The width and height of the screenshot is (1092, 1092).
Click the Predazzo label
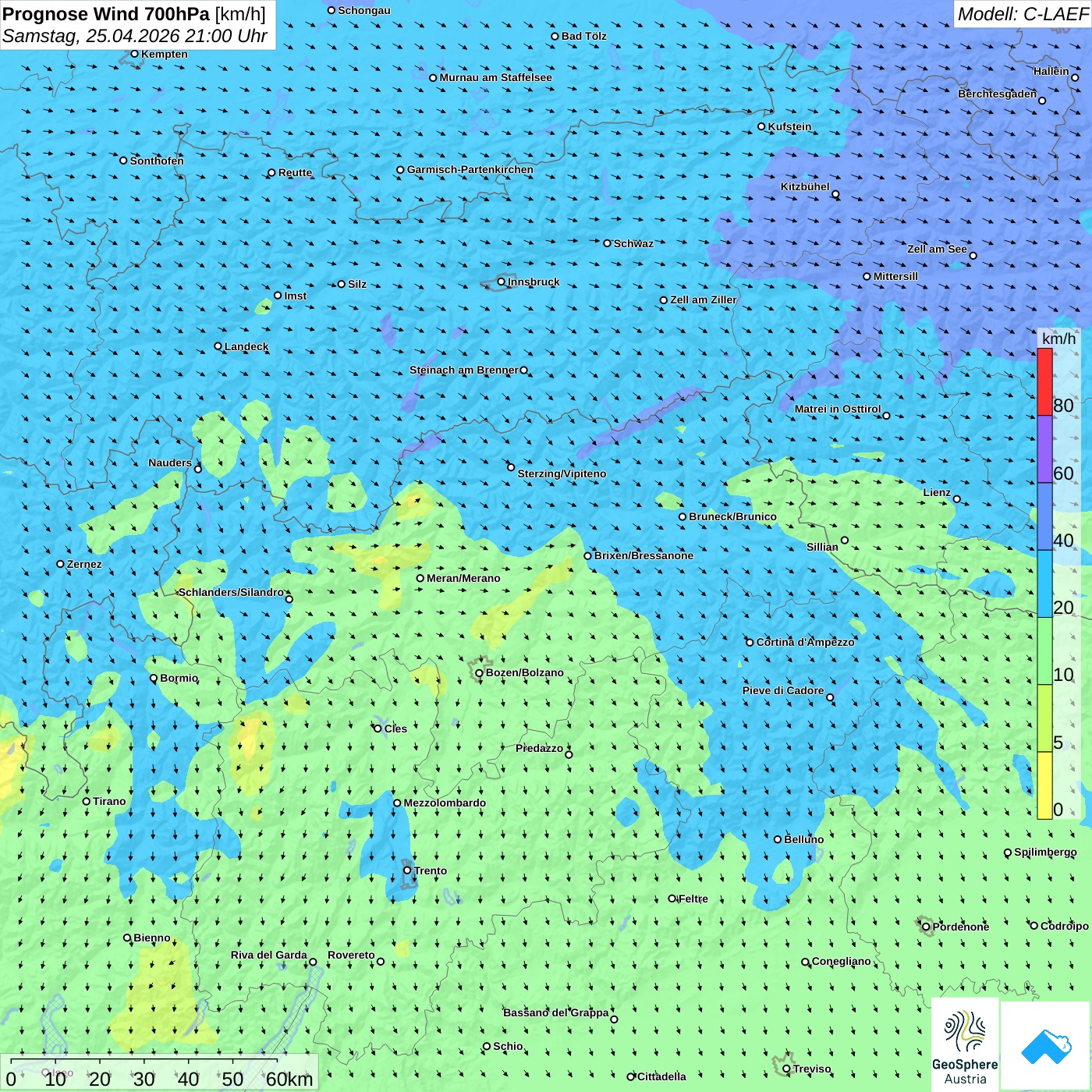tap(539, 748)
